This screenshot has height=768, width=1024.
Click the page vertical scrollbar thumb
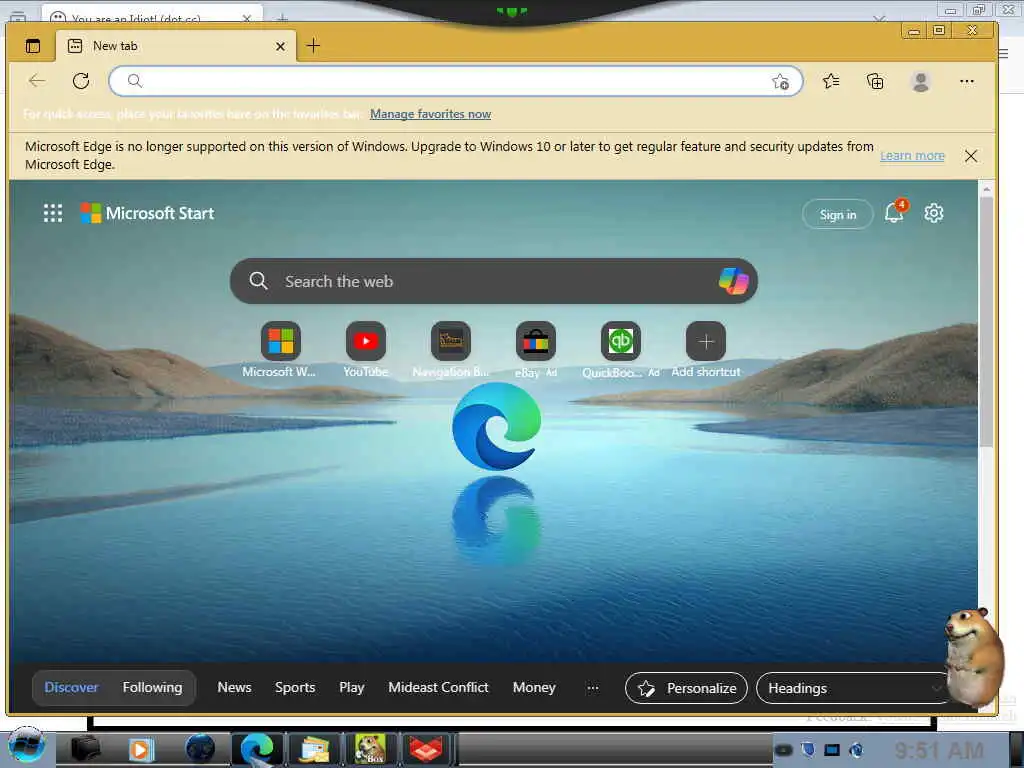[x=986, y=320]
